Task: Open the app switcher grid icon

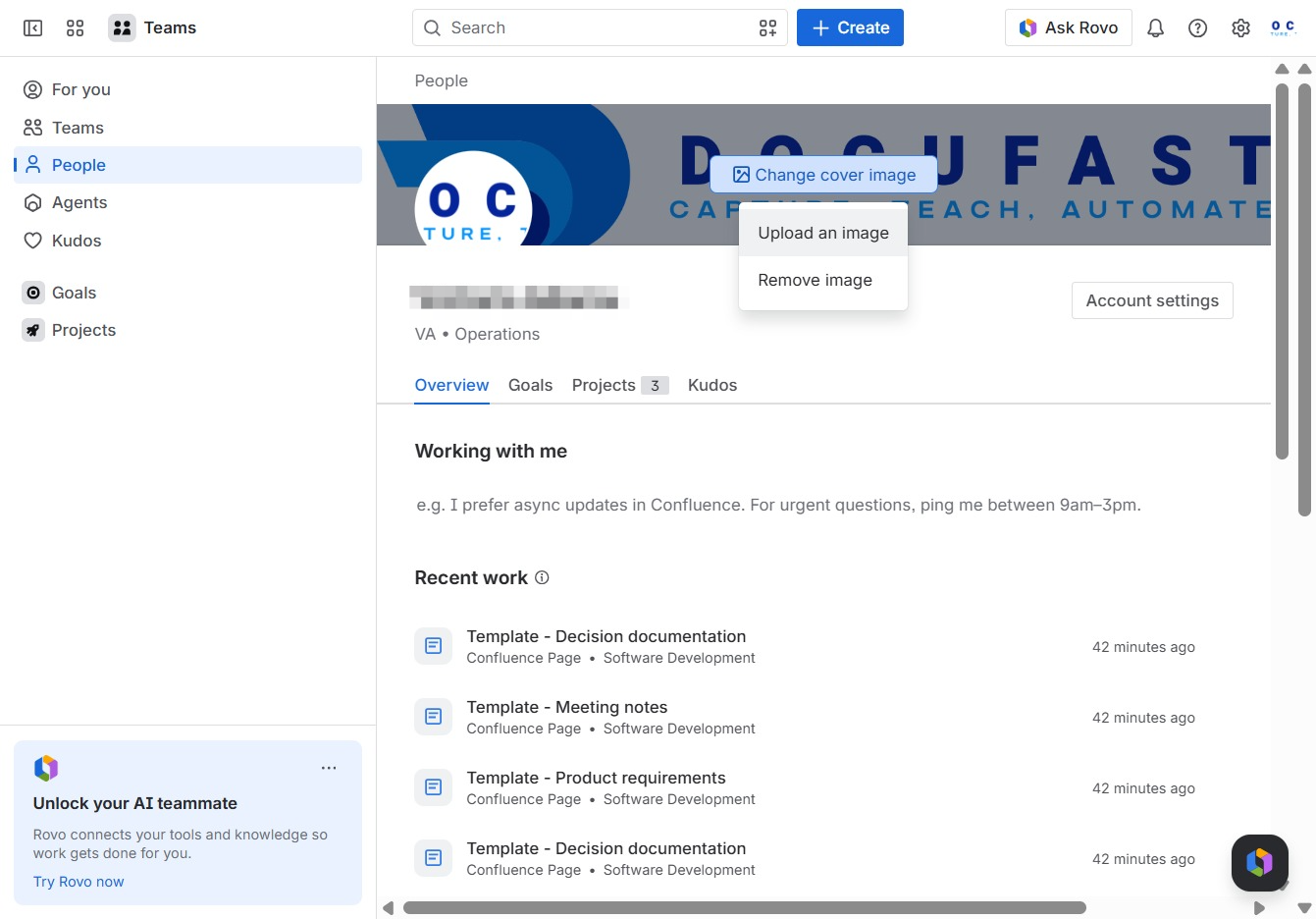Action: [76, 28]
